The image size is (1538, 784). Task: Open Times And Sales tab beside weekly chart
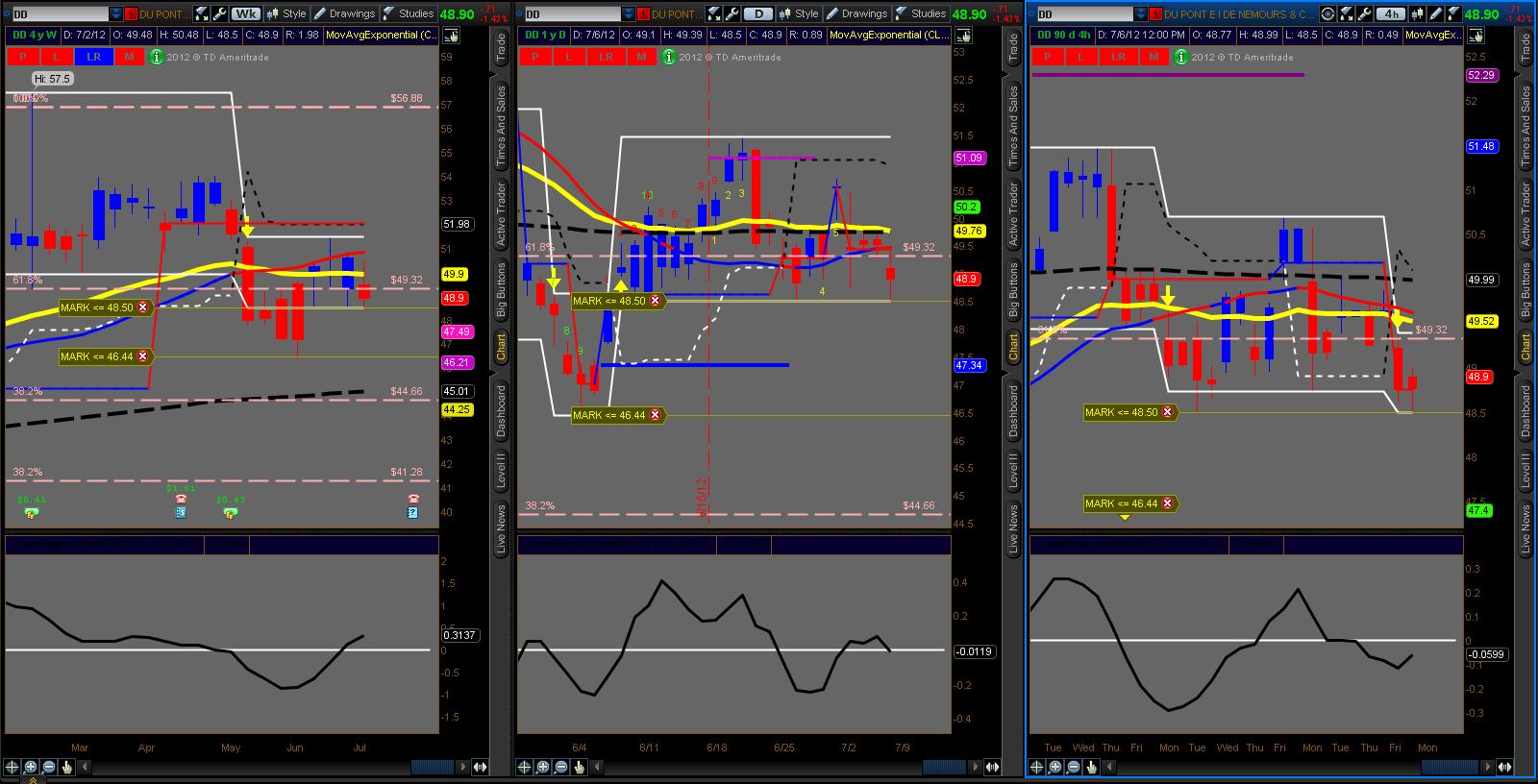pyautogui.click(x=501, y=127)
